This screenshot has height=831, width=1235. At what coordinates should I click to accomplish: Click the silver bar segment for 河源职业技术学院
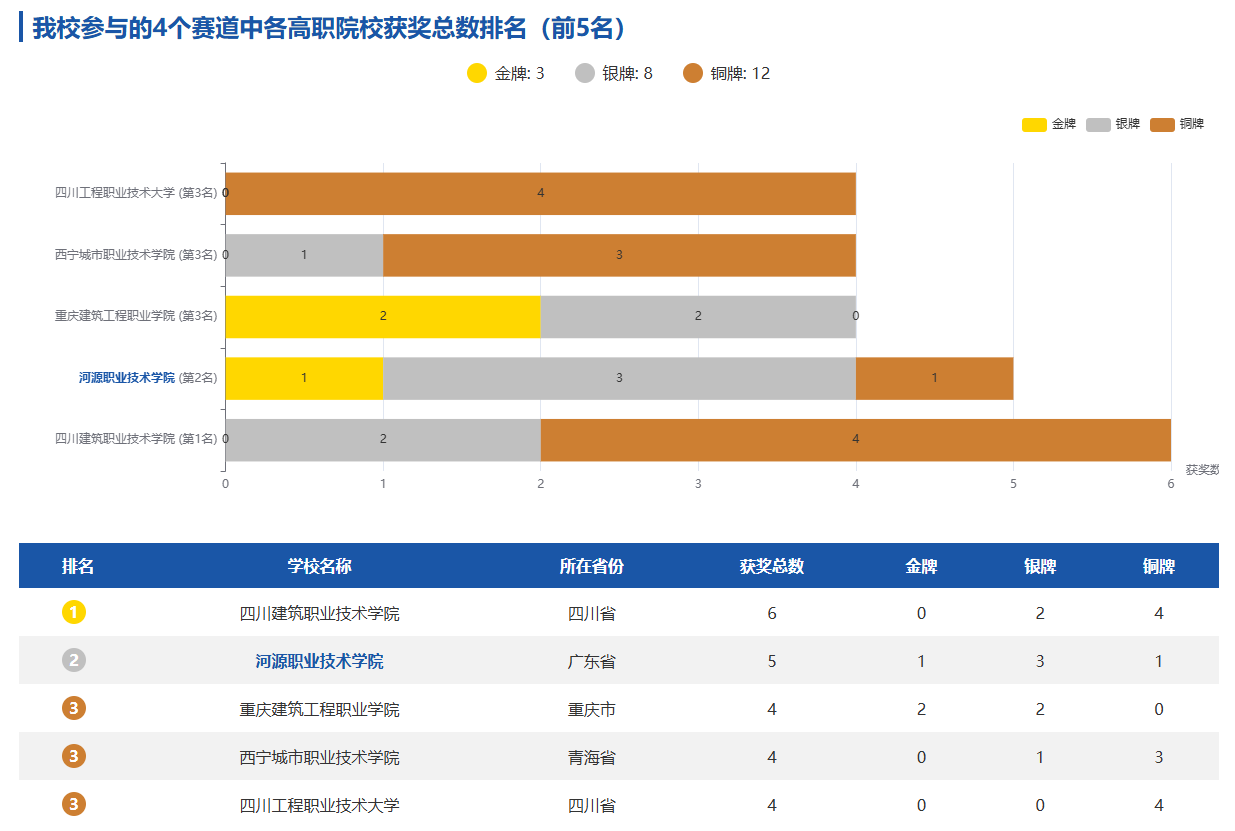619,378
